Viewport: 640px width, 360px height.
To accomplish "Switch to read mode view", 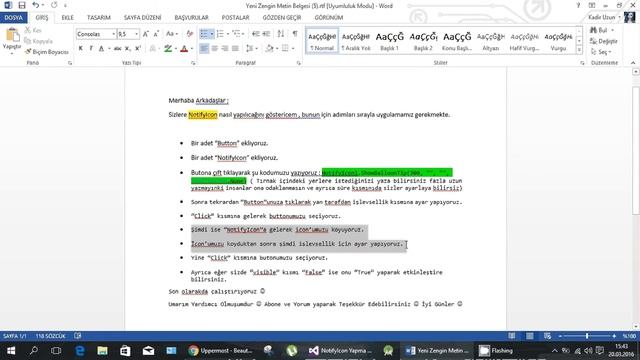I will (x=511, y=336).
